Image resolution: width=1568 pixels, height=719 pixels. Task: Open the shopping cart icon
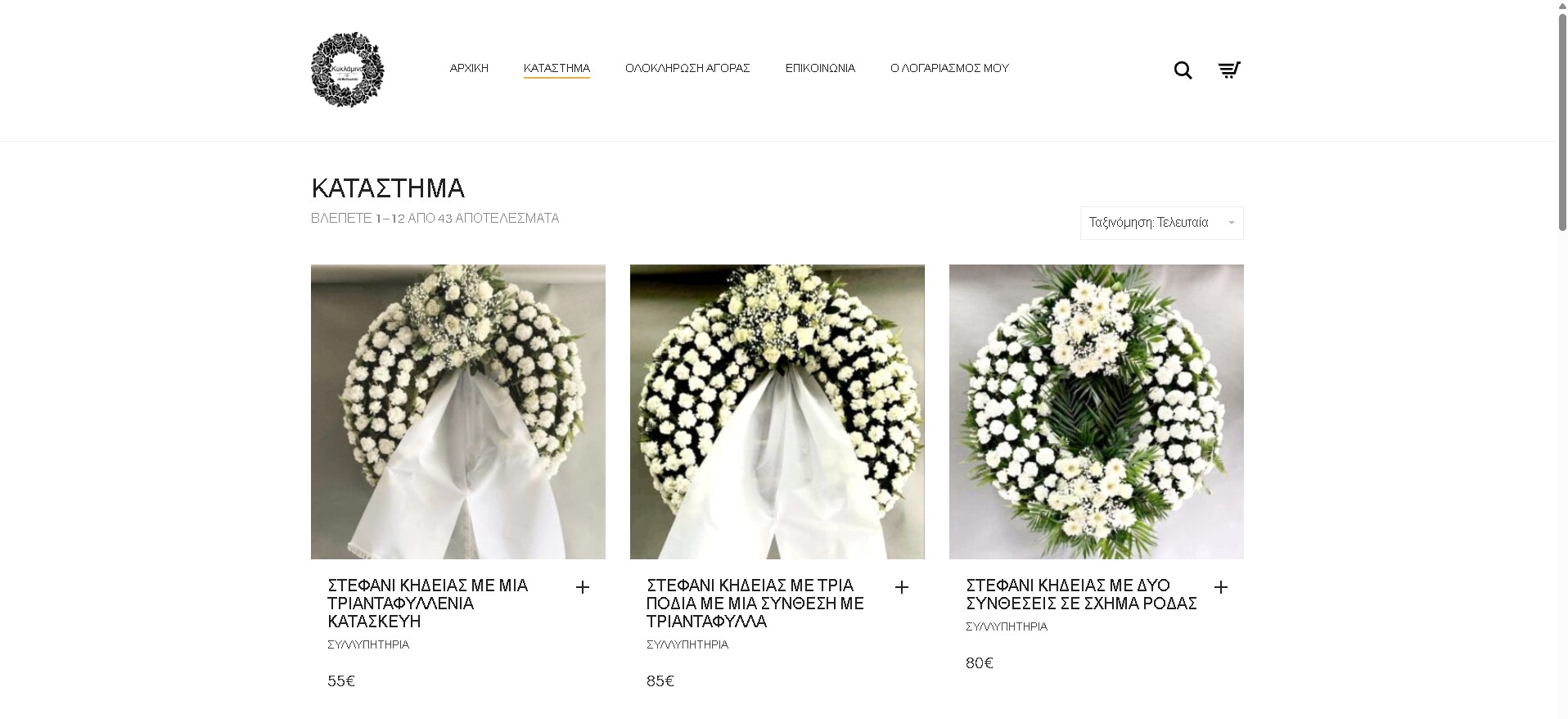[x=1229, y=70]
